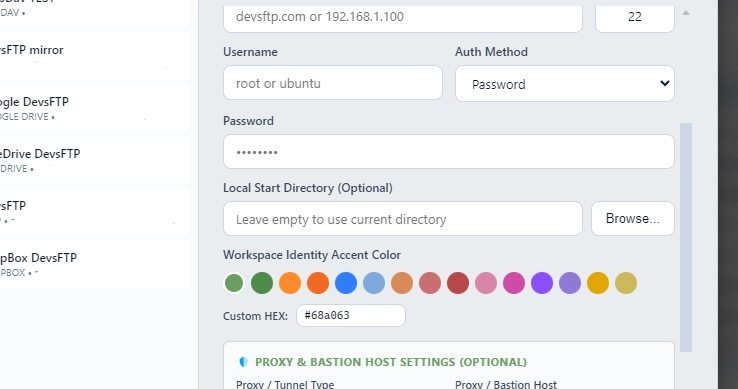738x389 pixels.
Task: Edit the Custom HEX value field
Action: pos(351,316)
